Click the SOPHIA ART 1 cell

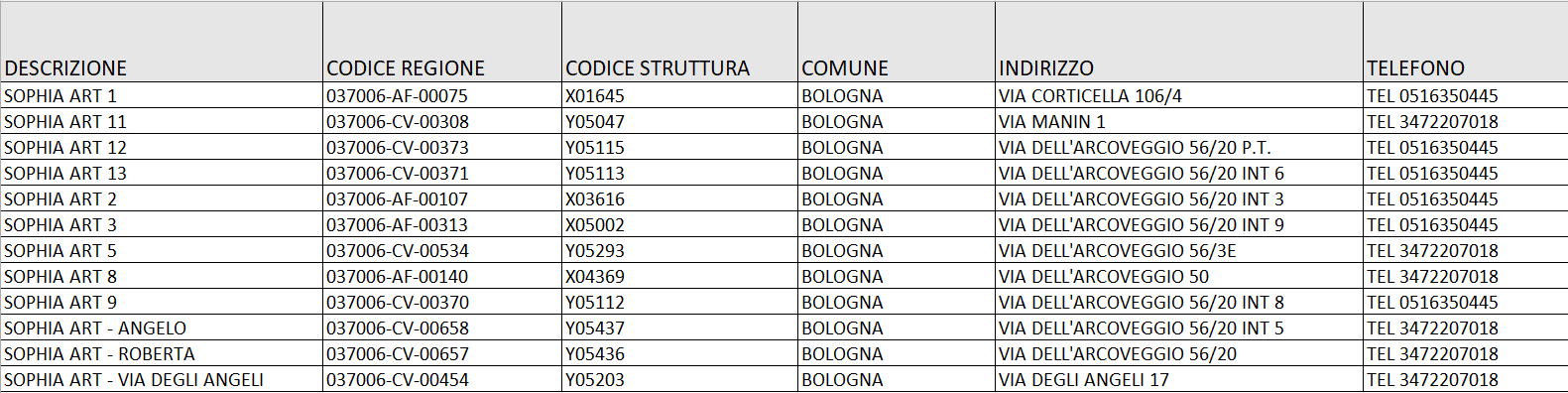[x=162, y=95]
